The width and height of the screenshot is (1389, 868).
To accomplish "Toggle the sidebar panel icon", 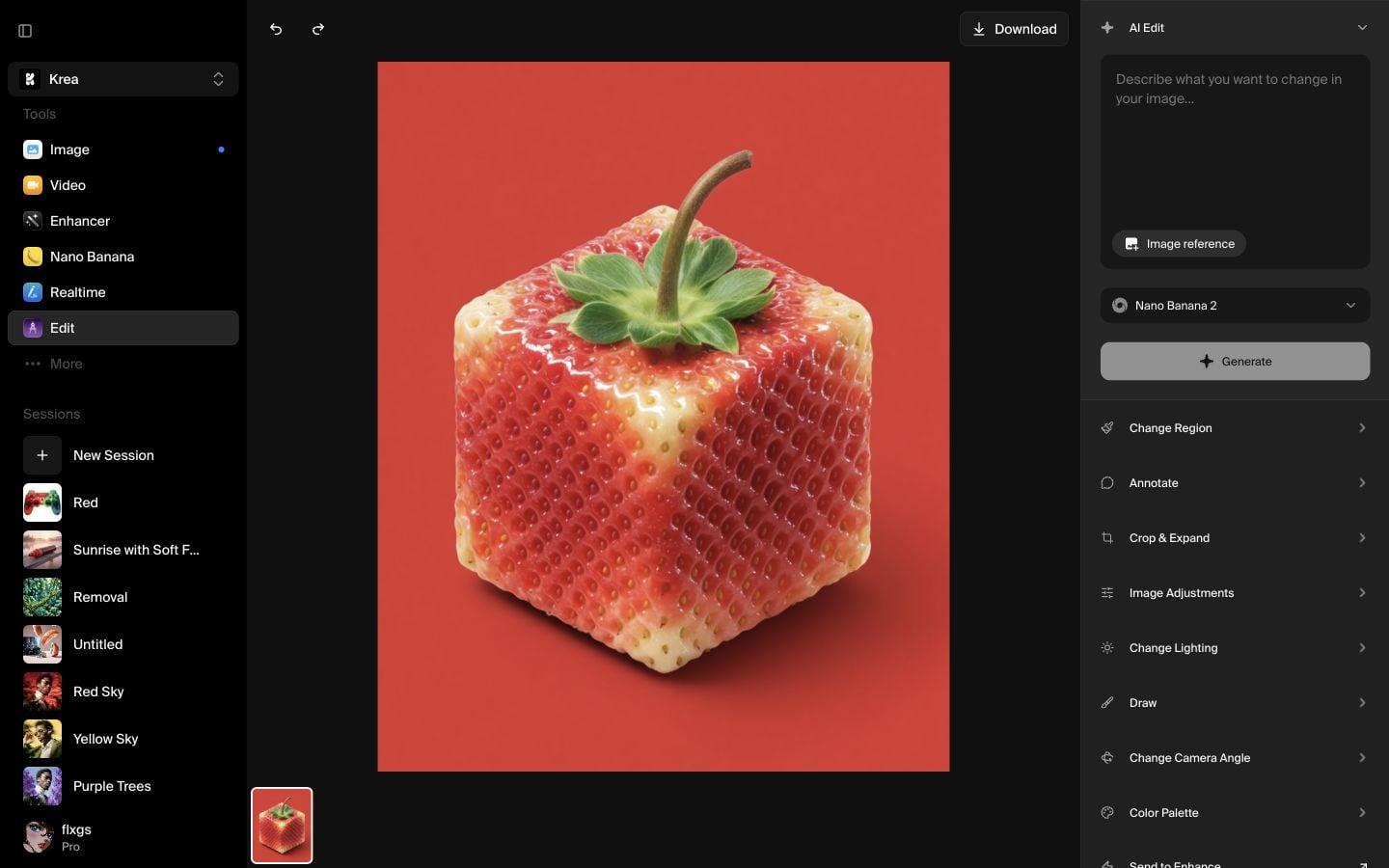I will (x=25, y=31).
